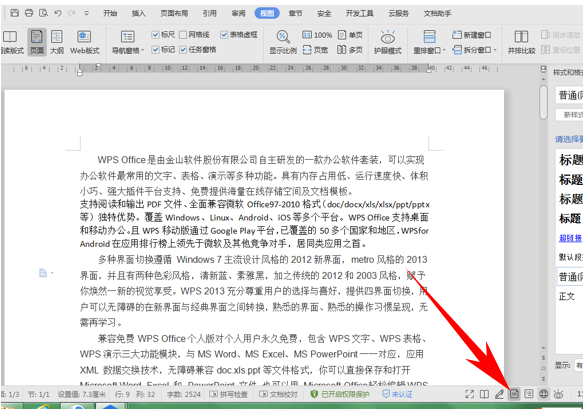This screenshot has height=409, width=588.
Task: Click 文档校对 document proofing in status bar
Action: pos(278,394)
